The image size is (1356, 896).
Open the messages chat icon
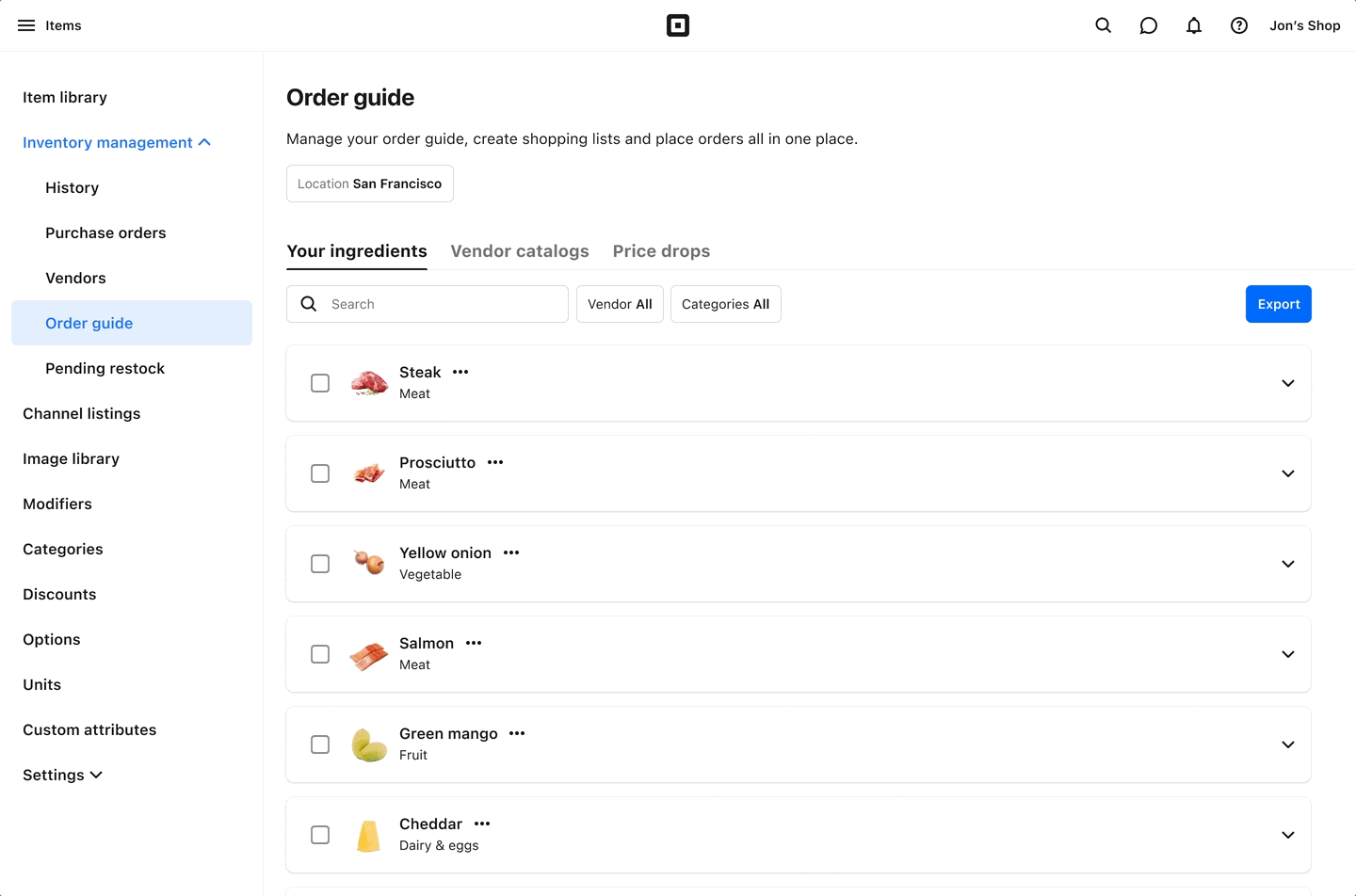1148,25
